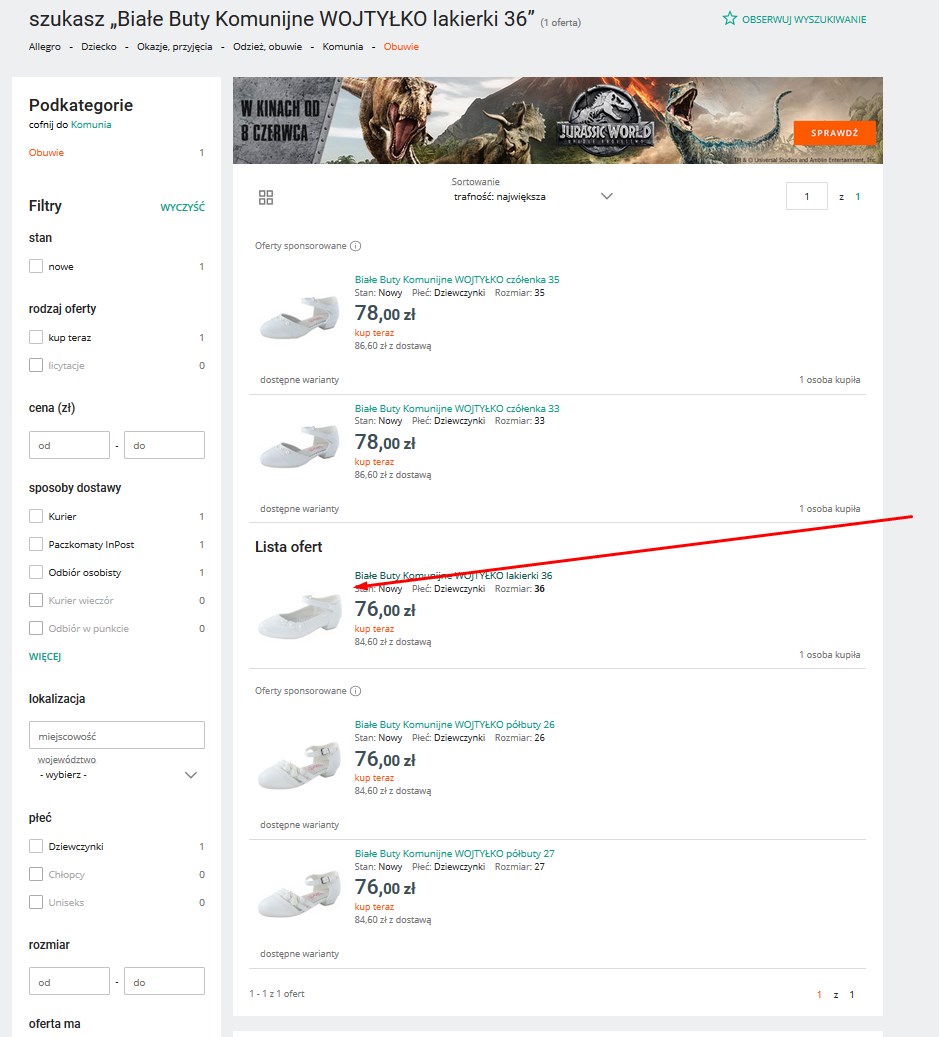Focus the miejscowość location input
The width and height of the screenshot is (939, 1037).
coord(117,735)
